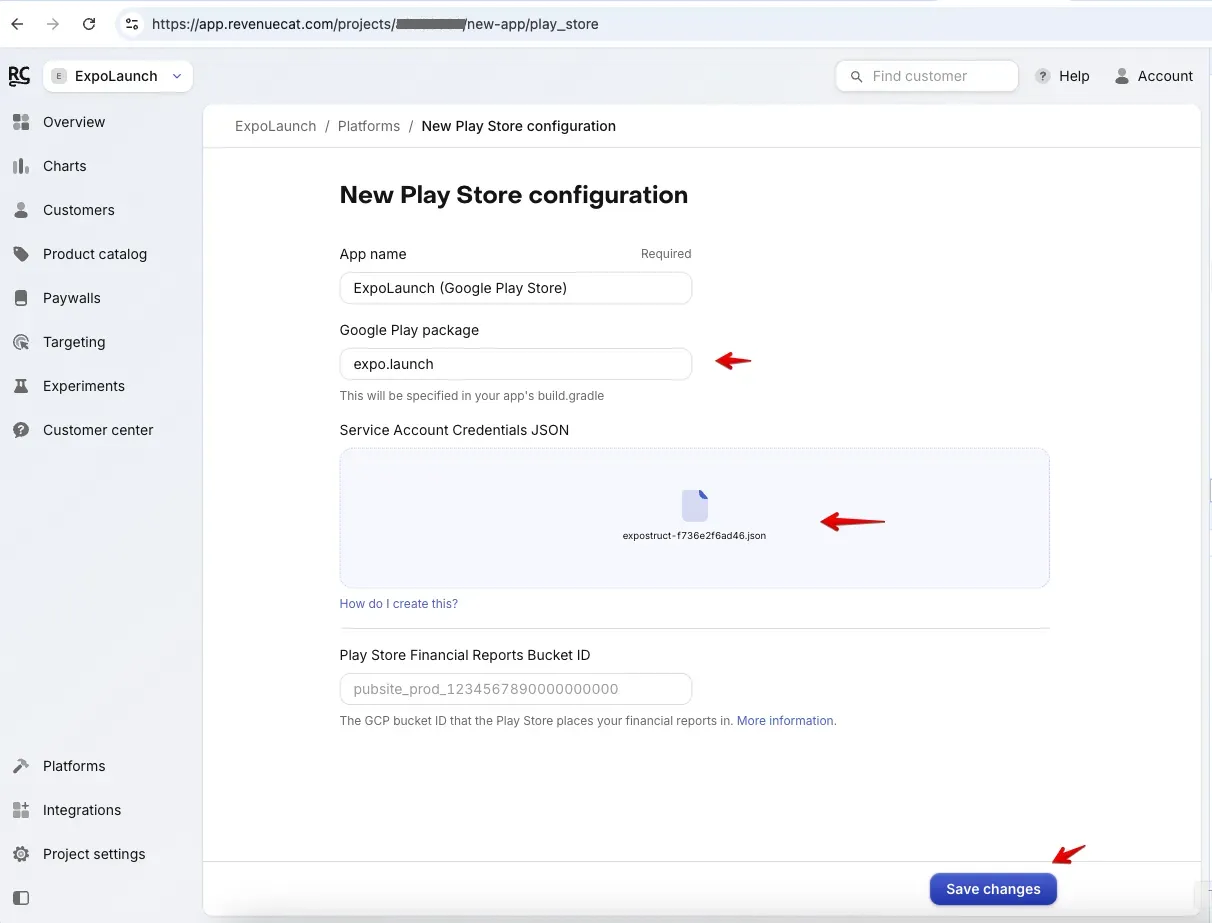This screenshot has width=1212, height=923.
Task: Click the App name input field
Action: point(516,288)
